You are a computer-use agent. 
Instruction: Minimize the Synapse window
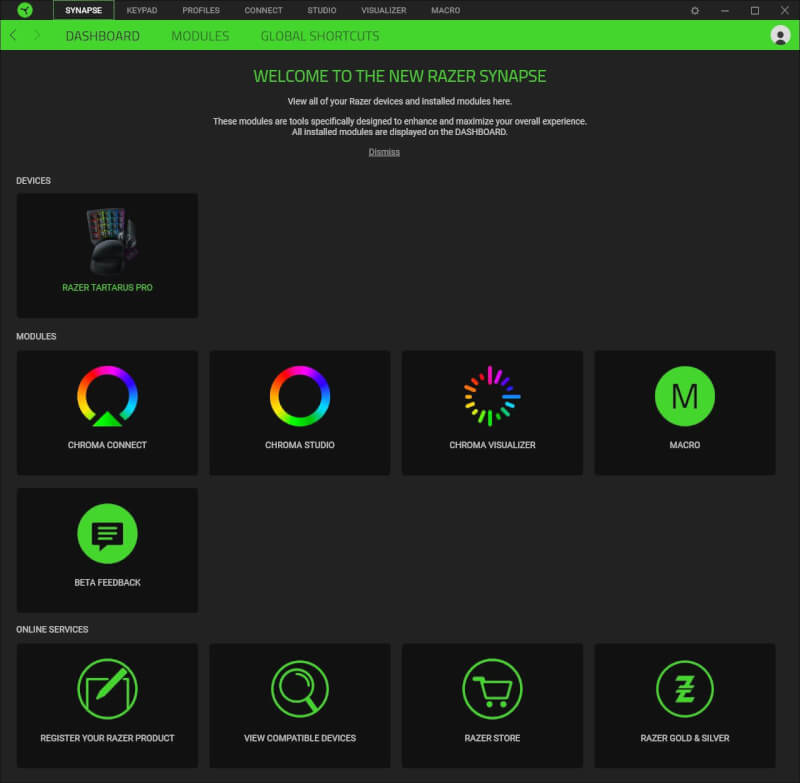(x=724, y=10)
